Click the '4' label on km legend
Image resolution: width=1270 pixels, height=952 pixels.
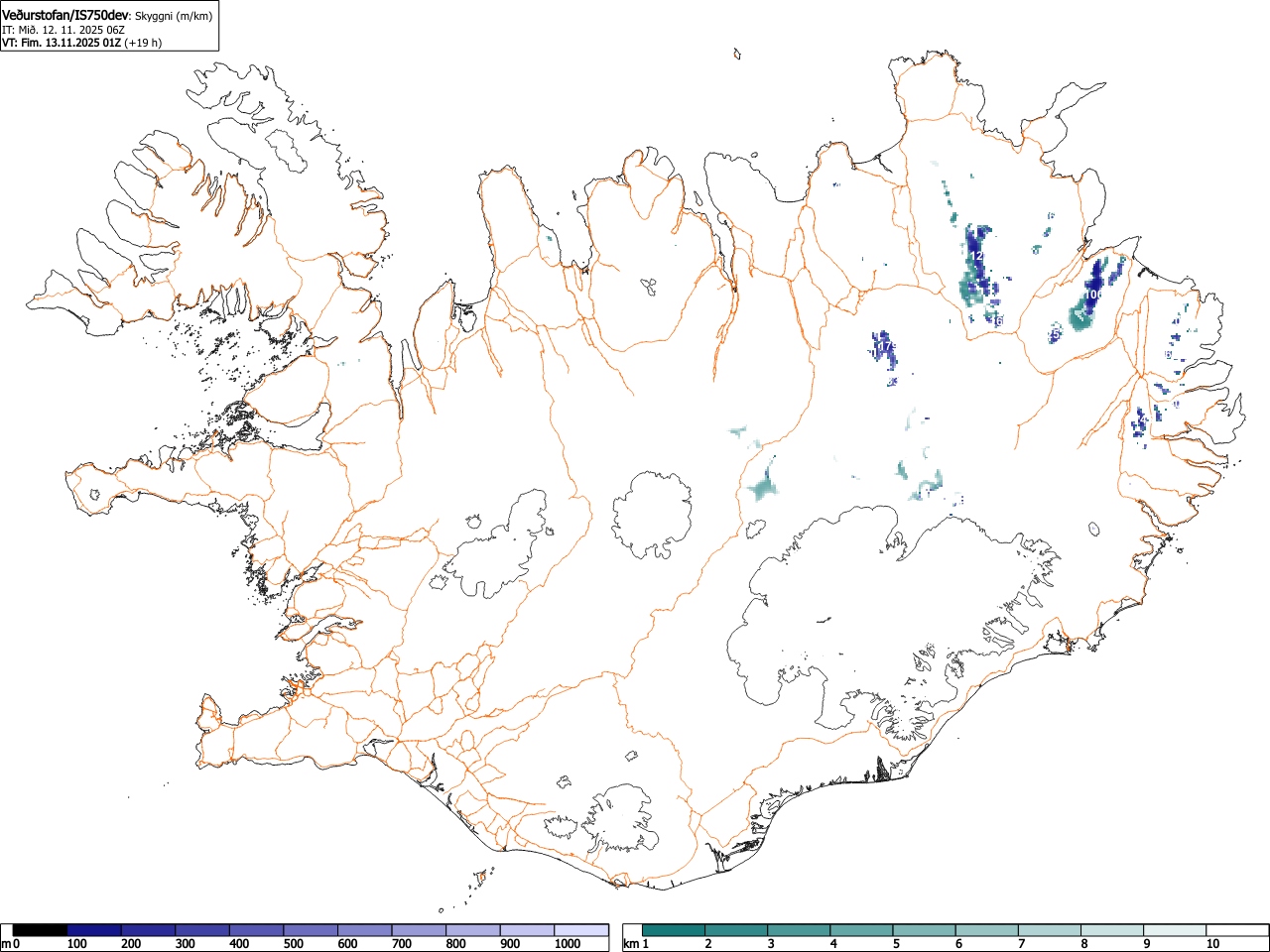pos(833,944)
